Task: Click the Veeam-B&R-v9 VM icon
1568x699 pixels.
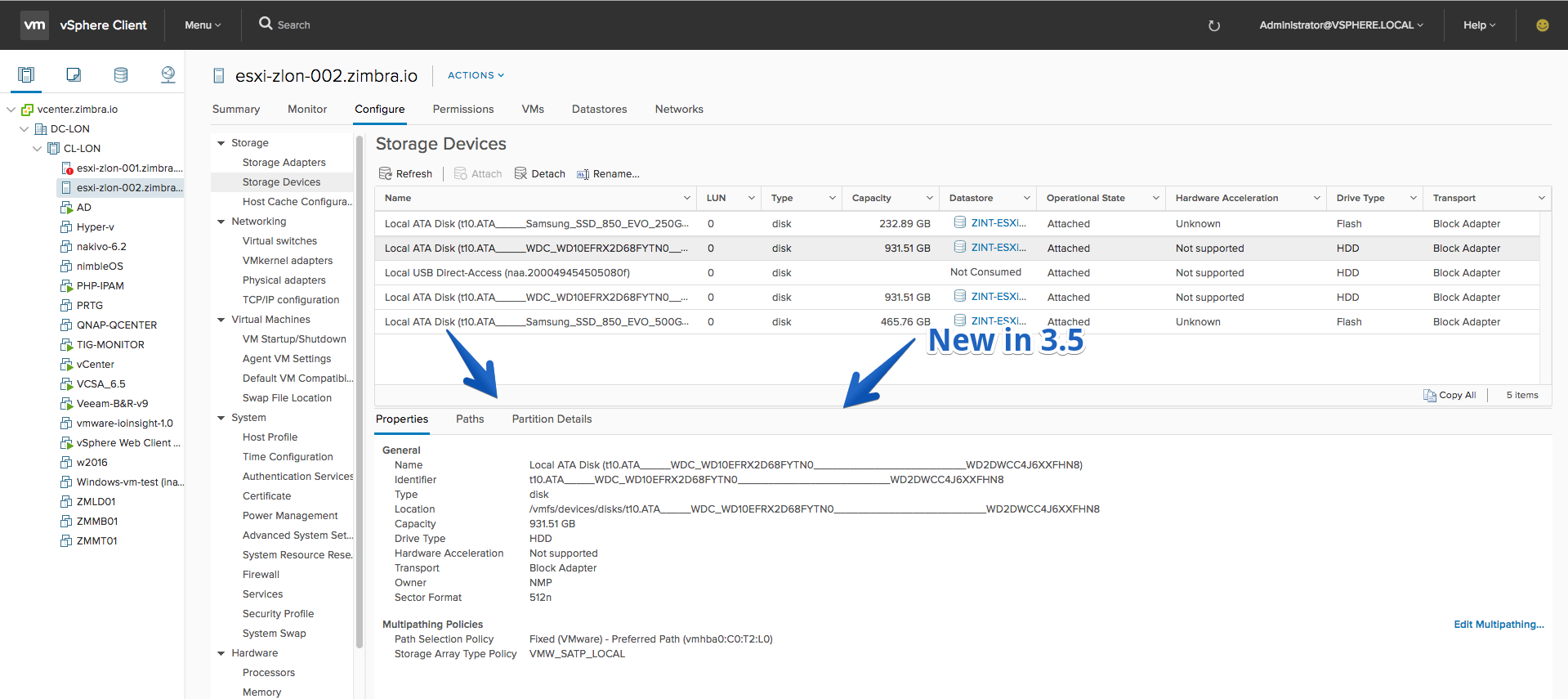Action: 66,404
